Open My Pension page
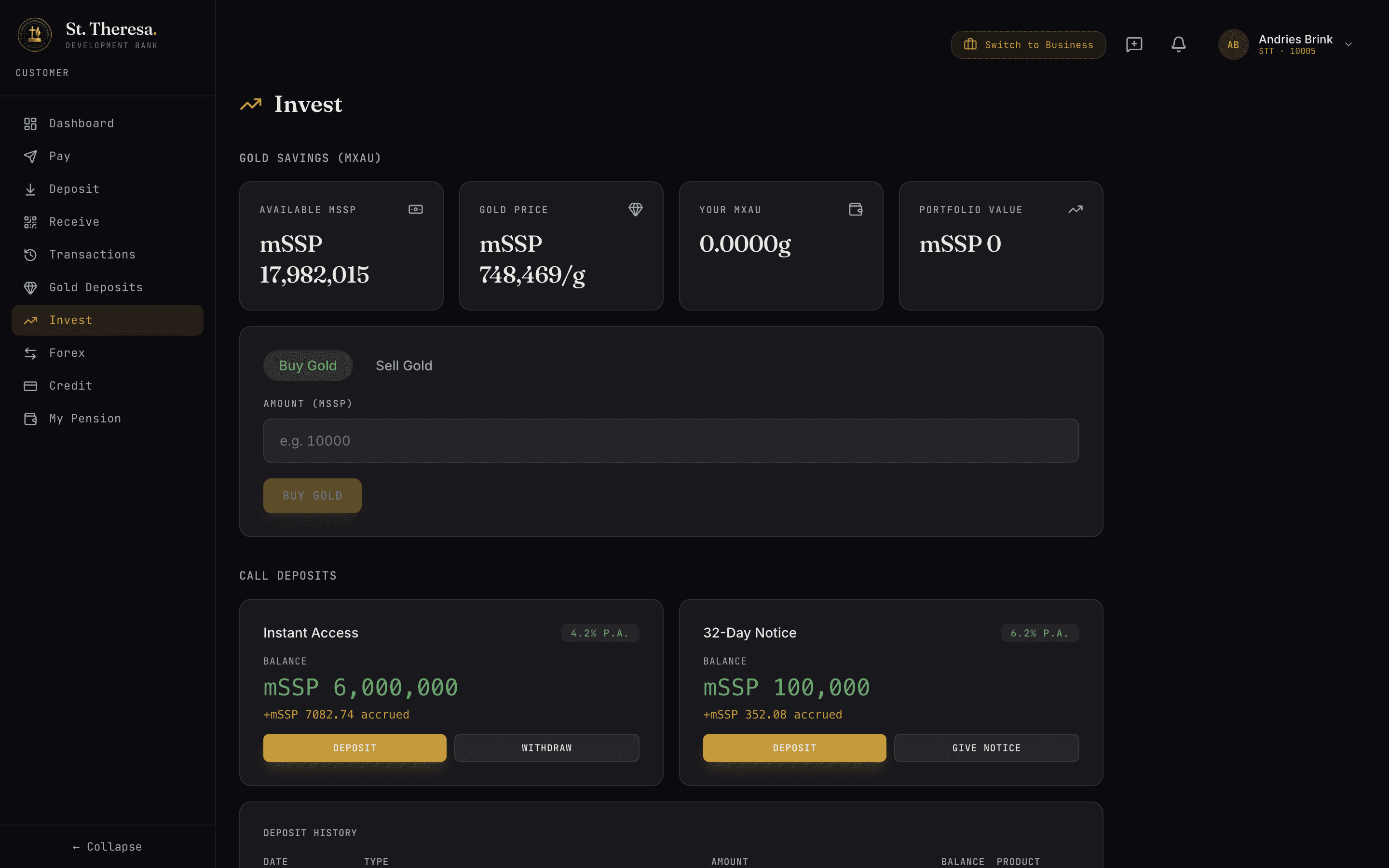 [108, 419]
